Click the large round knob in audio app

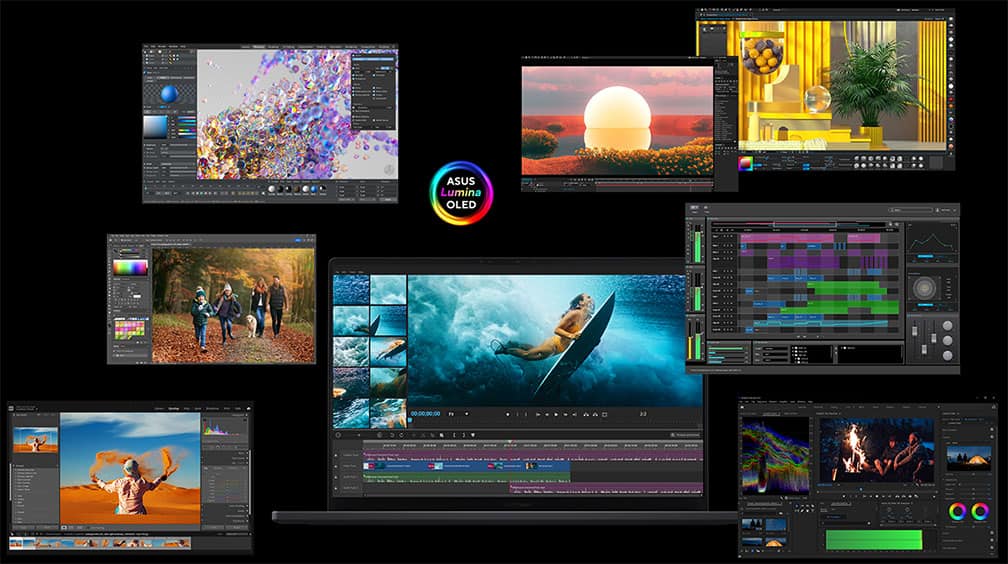tap(925, 289)
